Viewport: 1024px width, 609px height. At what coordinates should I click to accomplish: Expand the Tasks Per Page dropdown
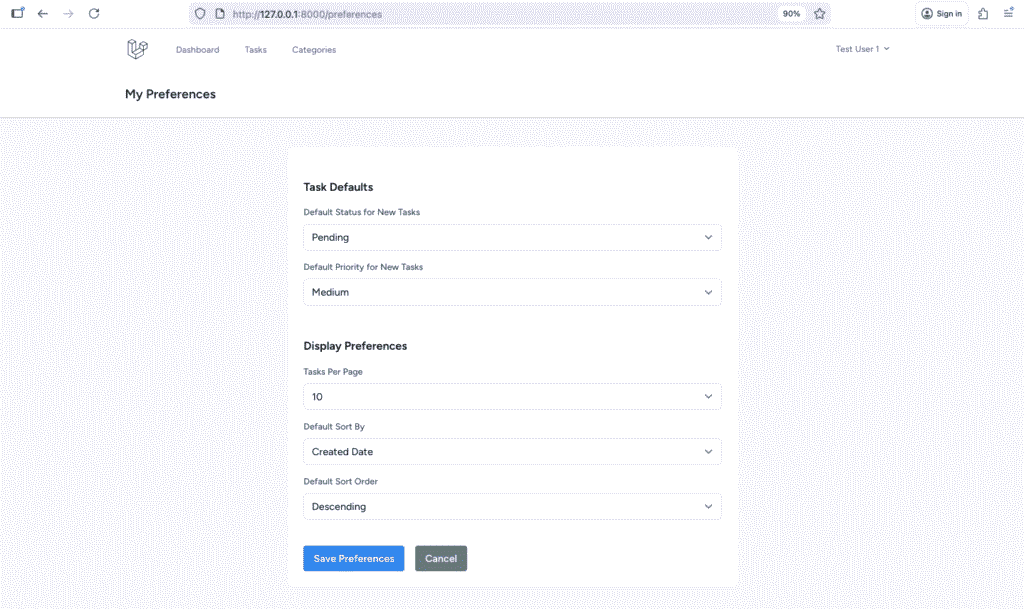coord(512,397)
